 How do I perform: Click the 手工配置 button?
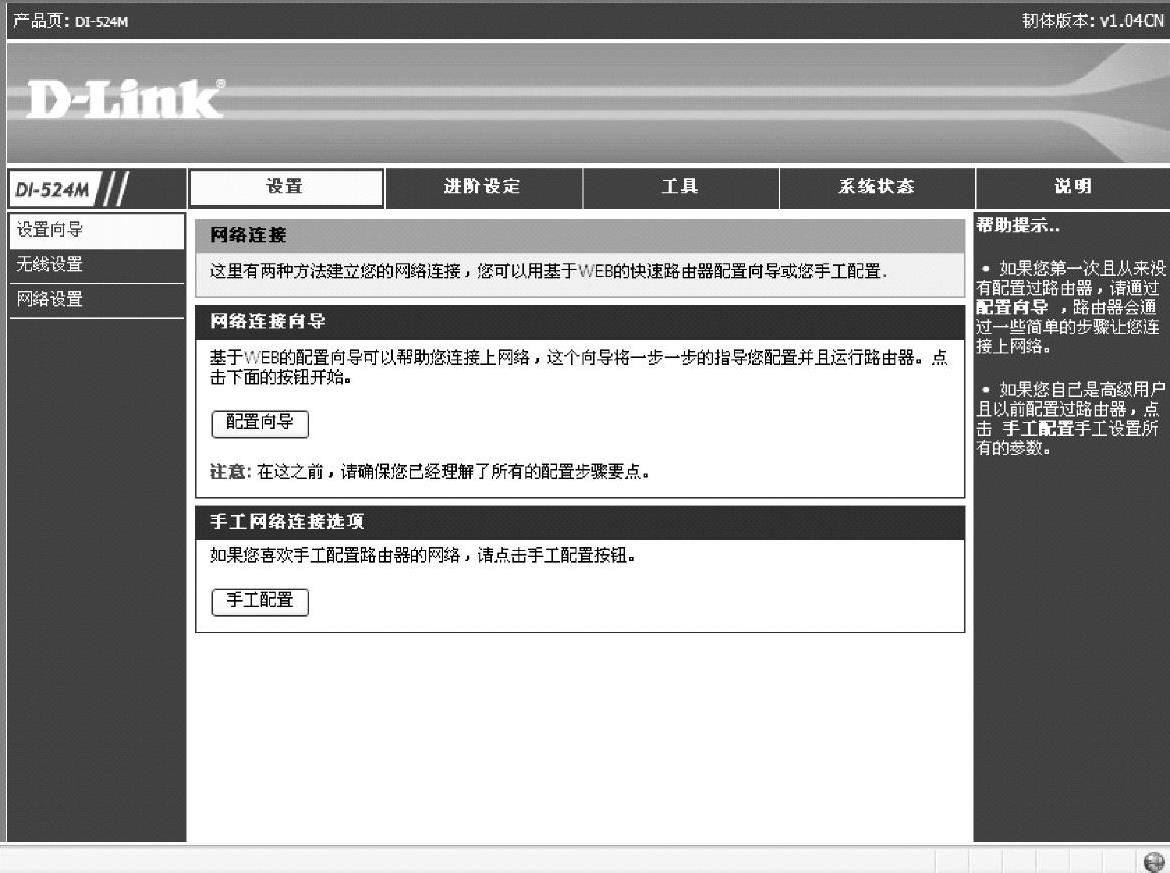tap(260, 601)
